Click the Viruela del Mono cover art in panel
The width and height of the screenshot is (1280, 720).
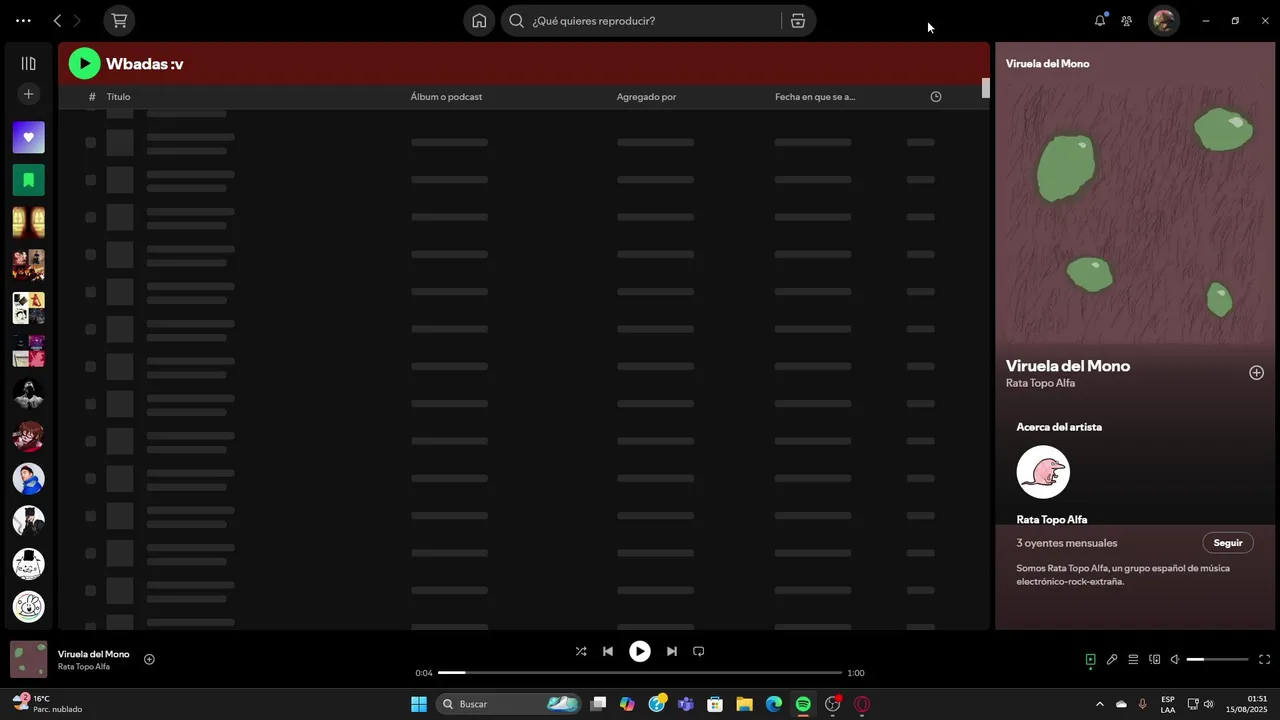pos(1135,212)
